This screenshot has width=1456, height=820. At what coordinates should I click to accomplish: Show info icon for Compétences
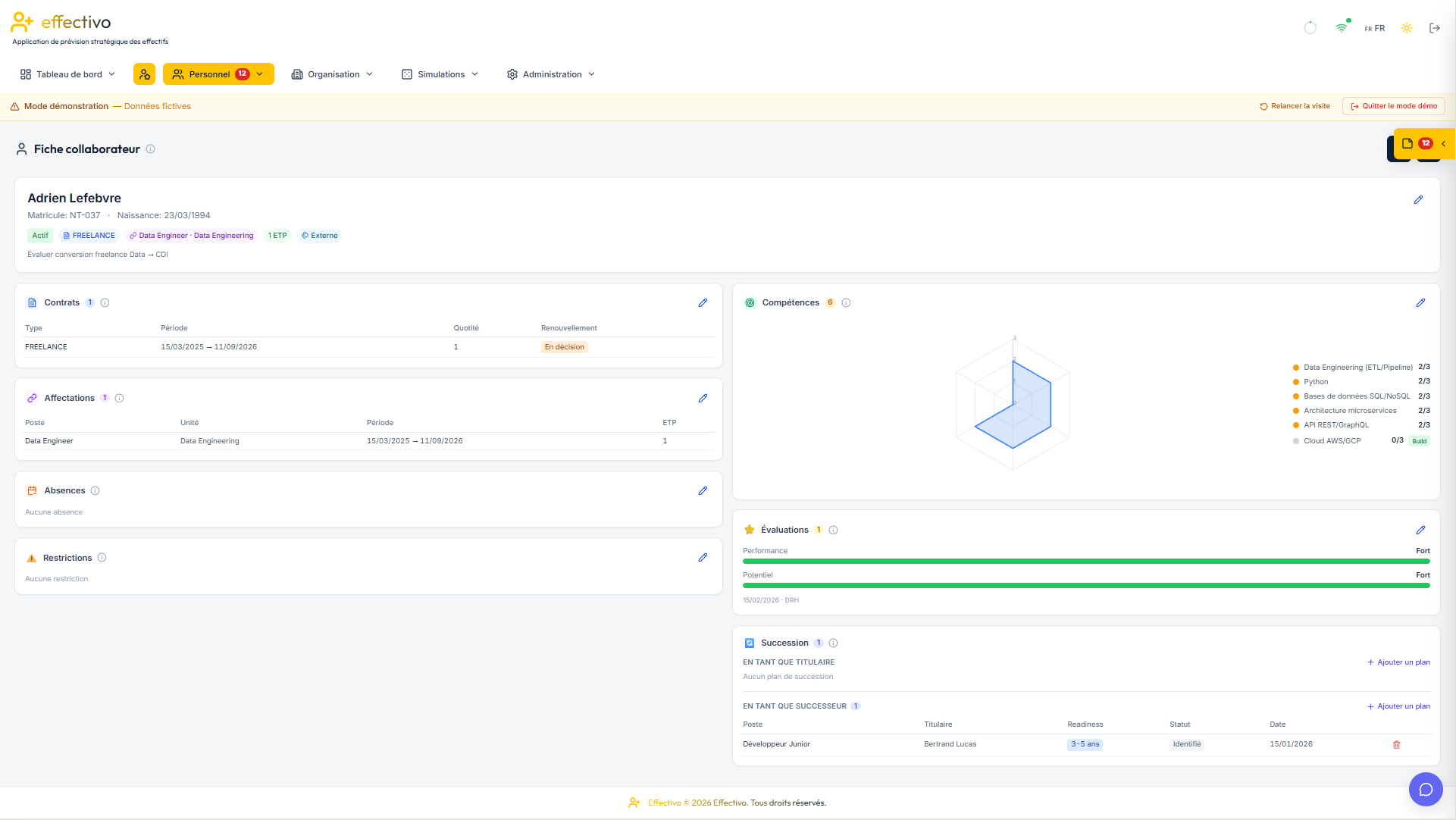847,303
